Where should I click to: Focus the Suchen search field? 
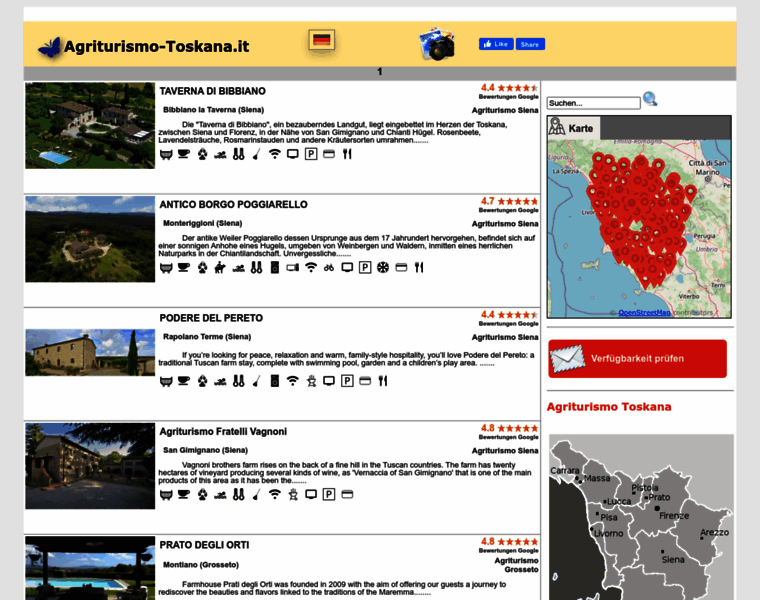(x=594, y=103)
